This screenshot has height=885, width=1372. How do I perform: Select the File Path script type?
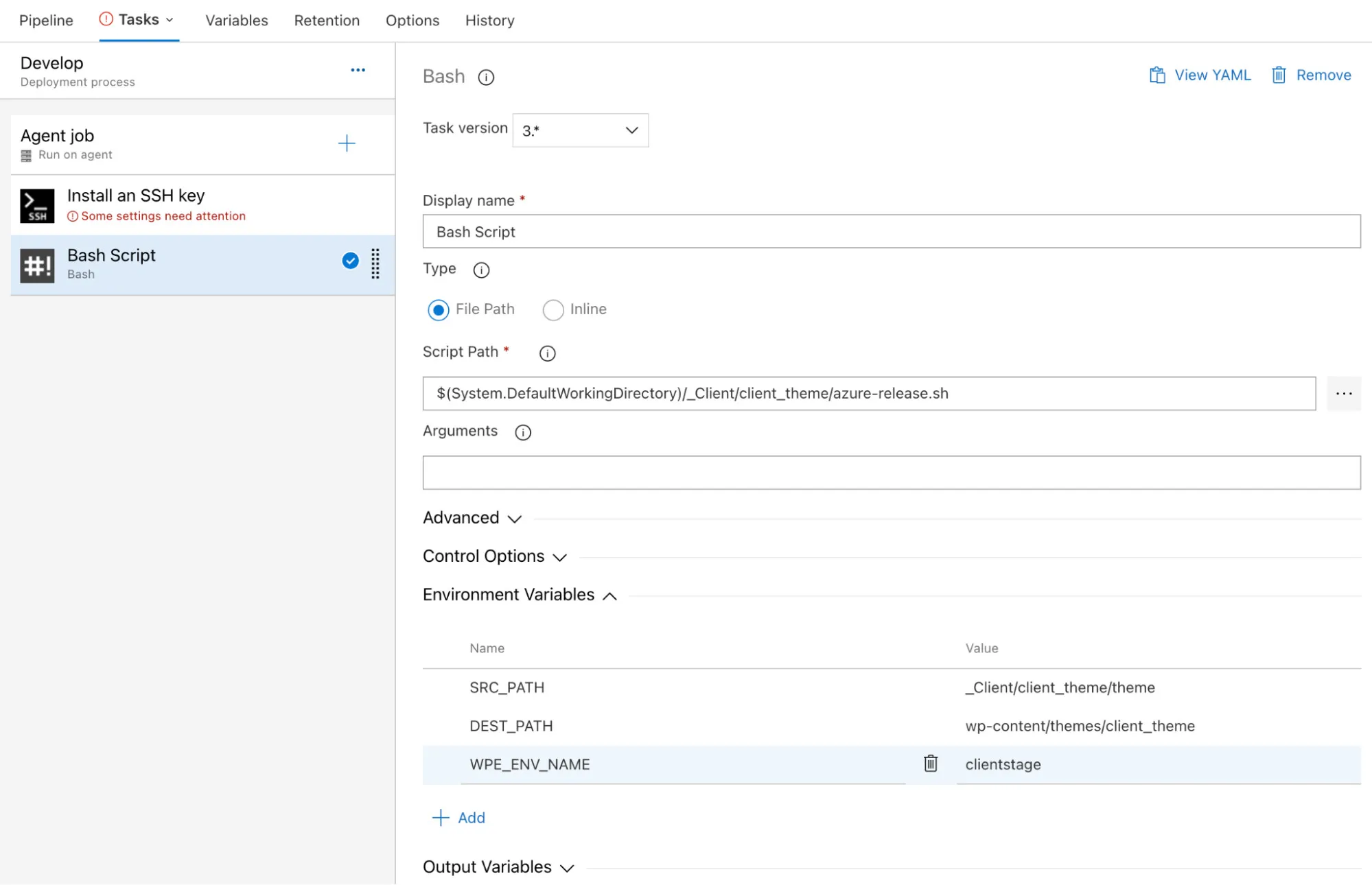[x=438, y=310]
